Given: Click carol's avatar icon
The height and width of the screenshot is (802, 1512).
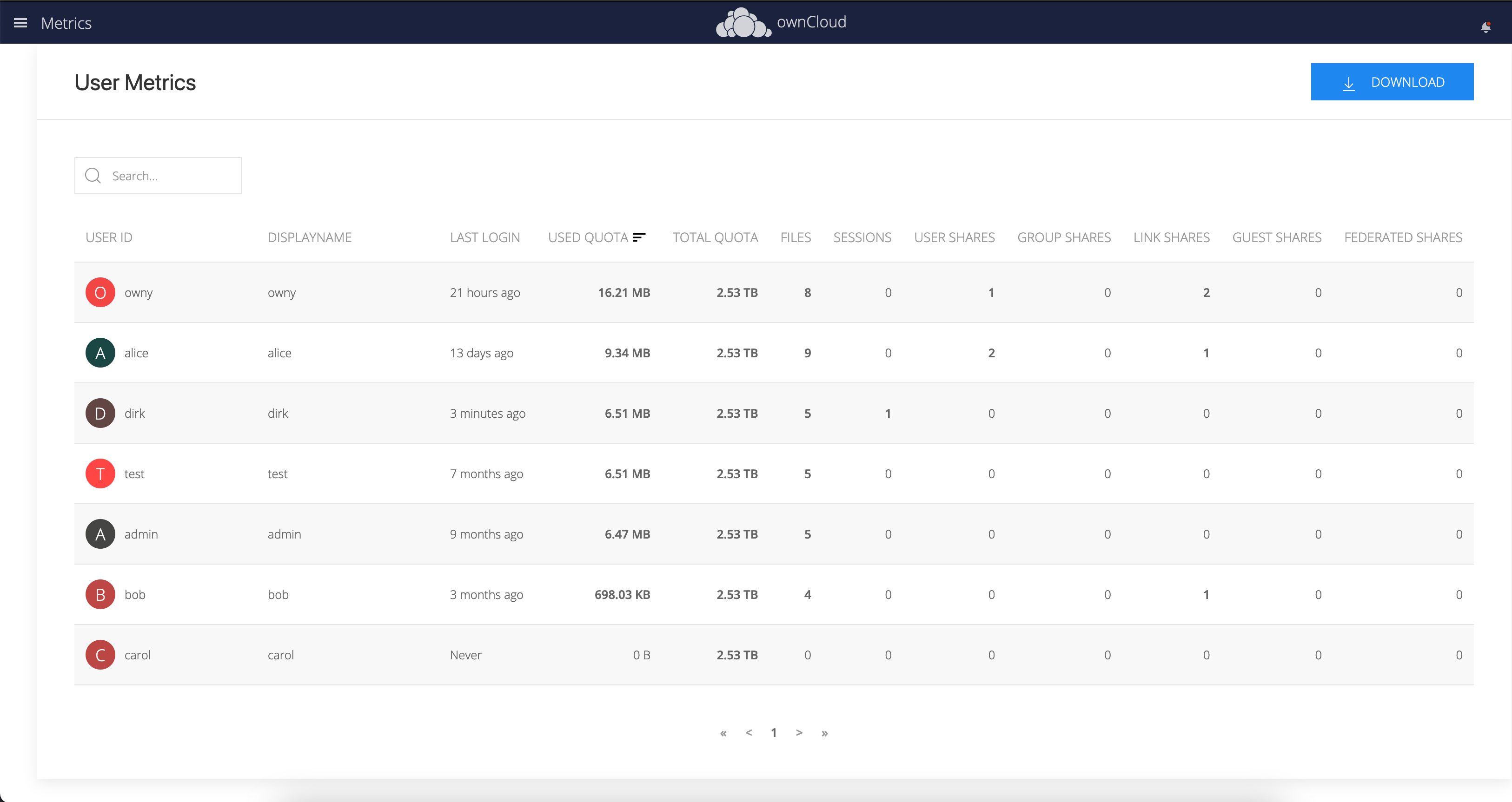Looking at the screenshot, I should (x=100, y=655).
